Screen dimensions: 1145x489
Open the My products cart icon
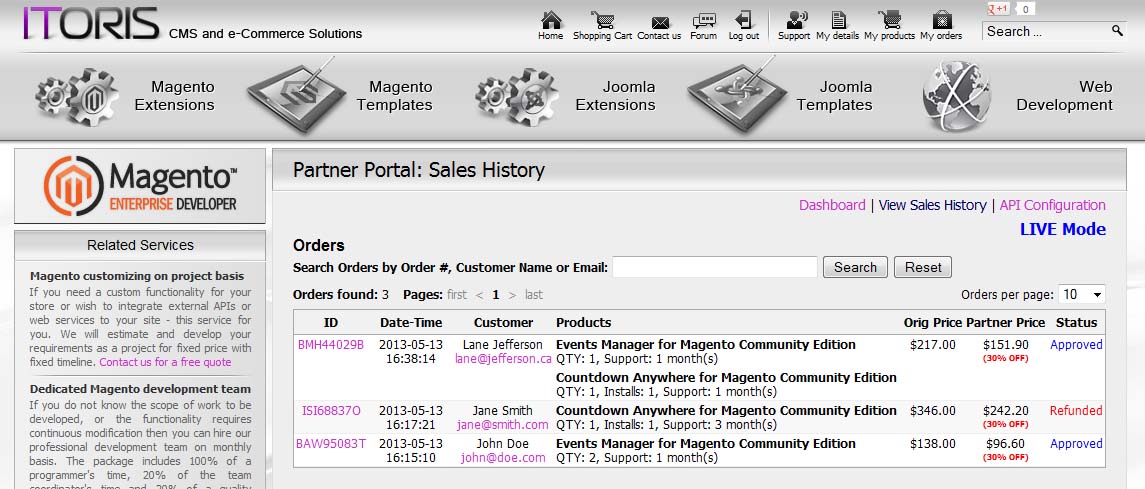pyautogui.click(x=889, y=20)
